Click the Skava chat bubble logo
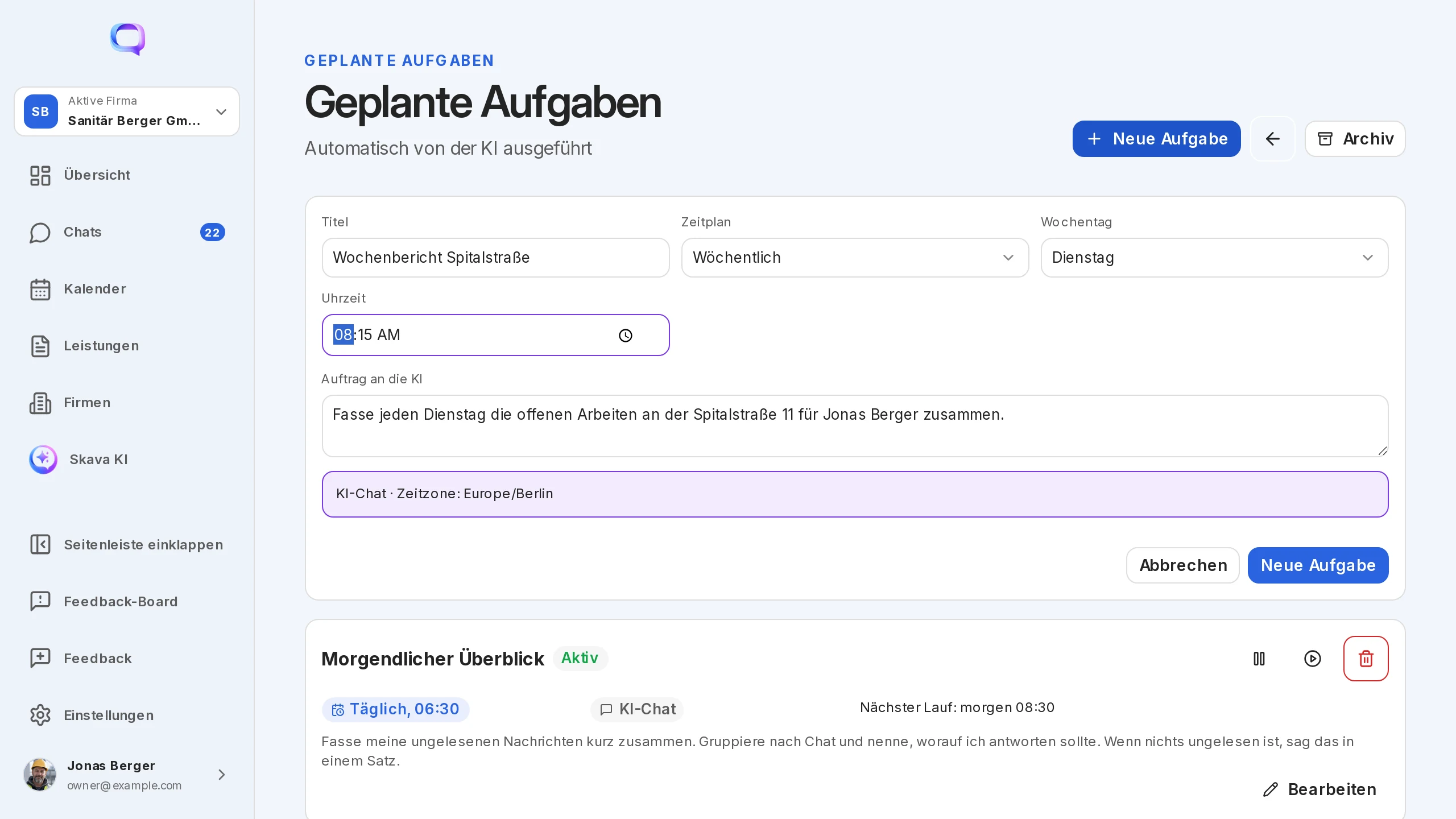1456x819 pixels. click(127, 39)
